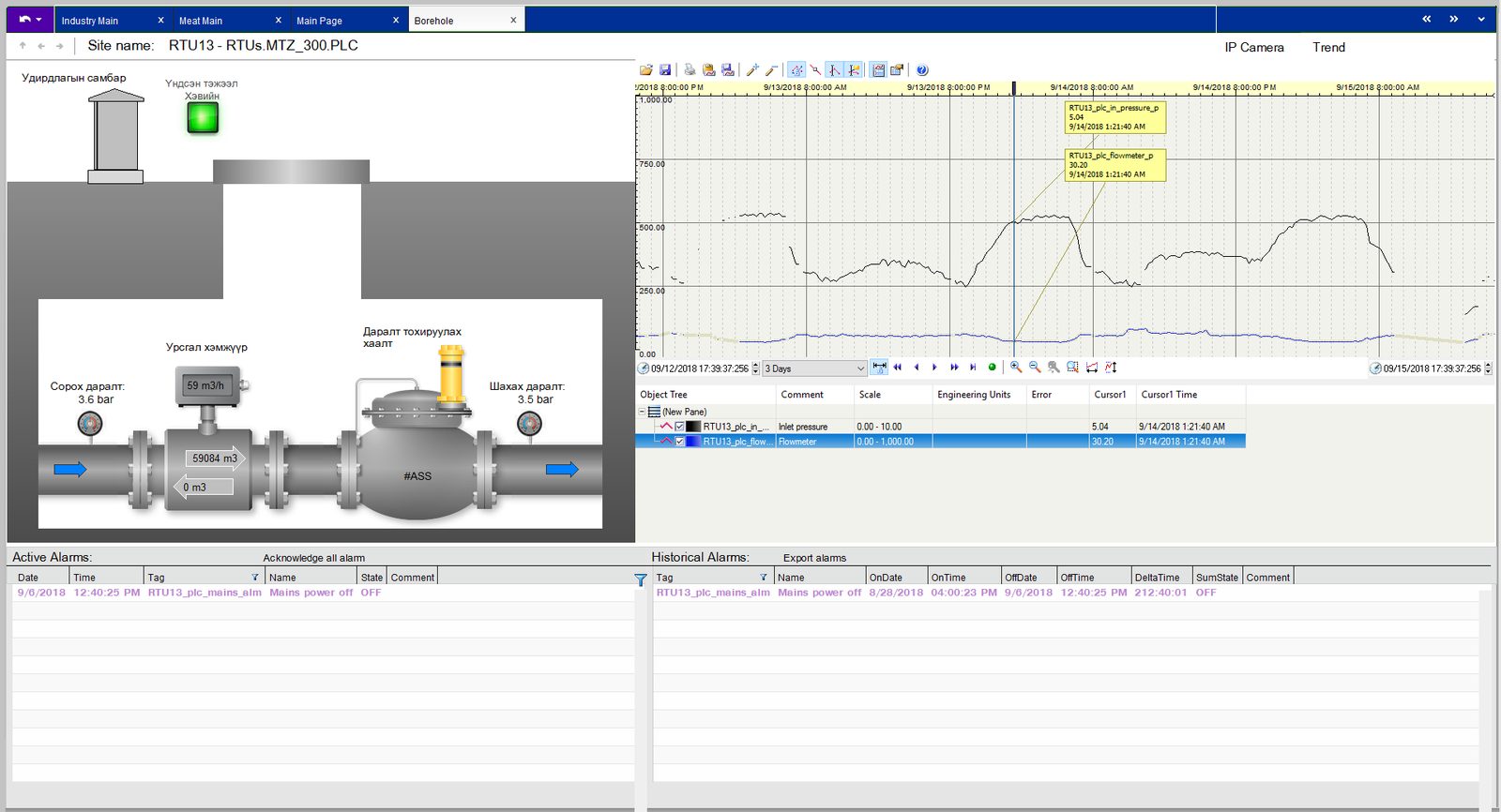Select the blue color swatch of flowmeter trace
This screenshot has width=1501, height=812.
coord(693,442)
